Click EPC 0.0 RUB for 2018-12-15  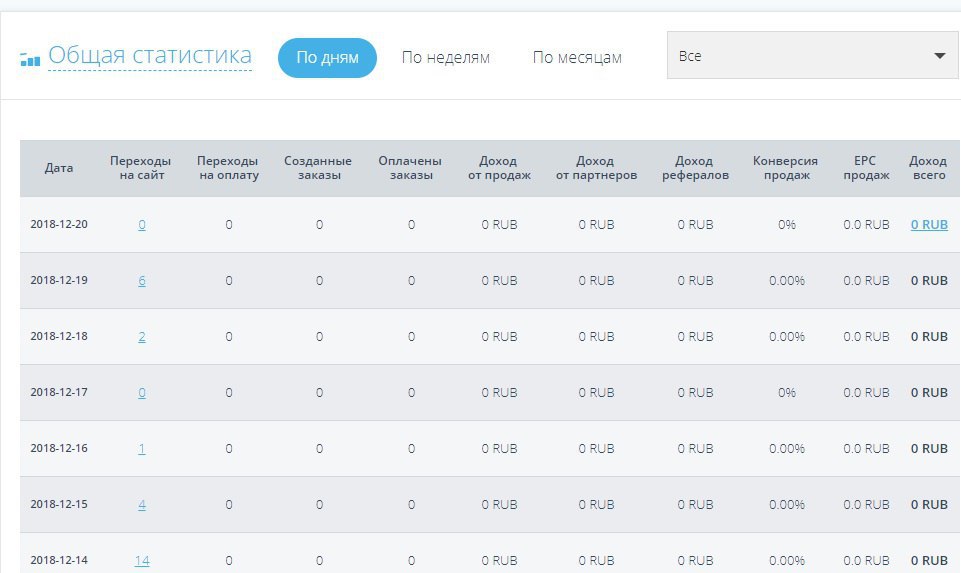[866, 505]
